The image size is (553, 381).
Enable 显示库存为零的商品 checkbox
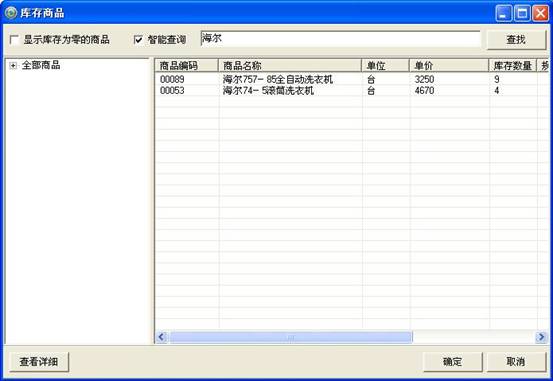pos(14,40)
